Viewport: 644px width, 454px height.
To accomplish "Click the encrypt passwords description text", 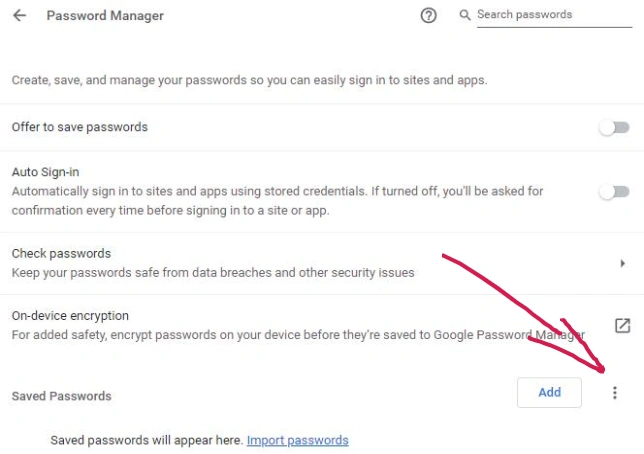I will coord(298,335).
